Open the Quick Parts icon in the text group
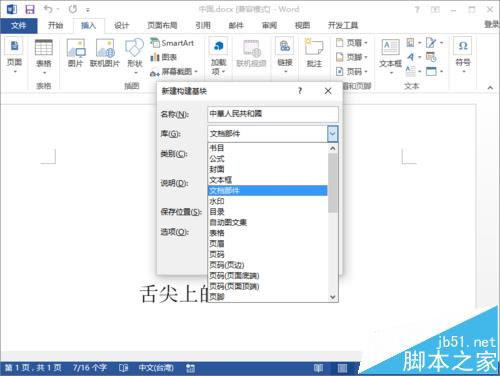This screenshot has height=376, width=500. (414, 43)
